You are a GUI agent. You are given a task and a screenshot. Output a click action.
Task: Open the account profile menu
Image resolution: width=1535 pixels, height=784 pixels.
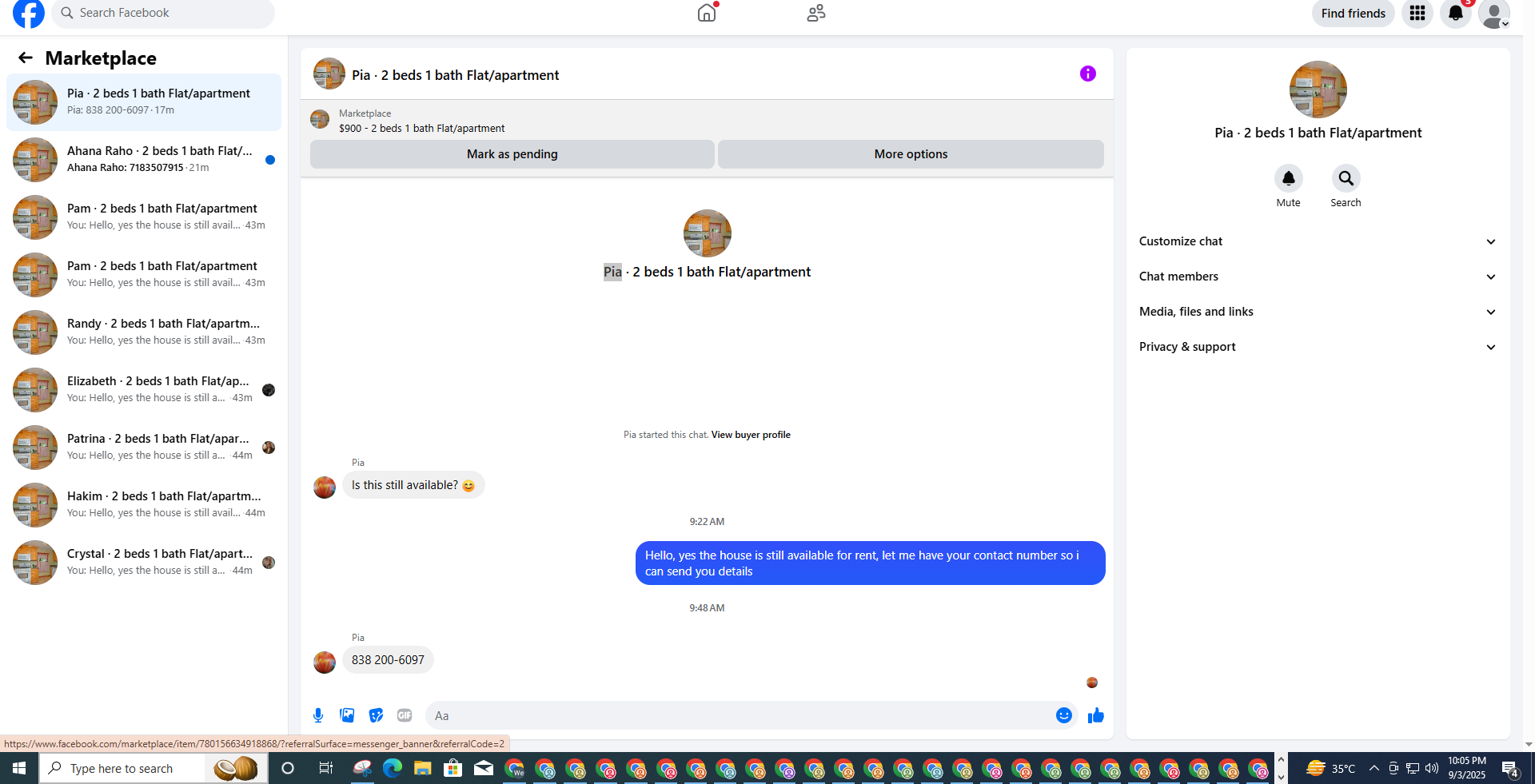(1493, 14)
